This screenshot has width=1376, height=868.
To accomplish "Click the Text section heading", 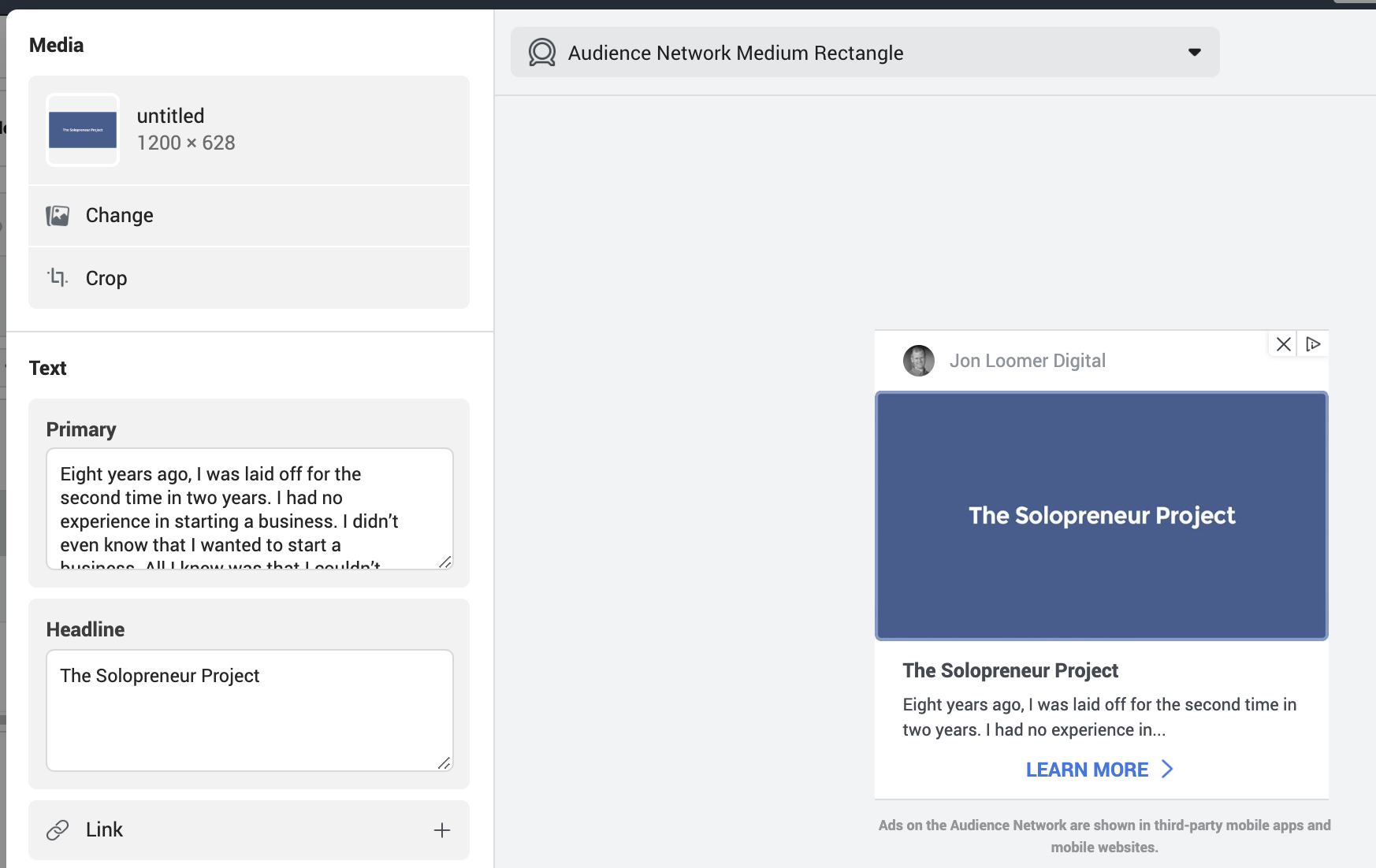I will [x=48, y=368].
